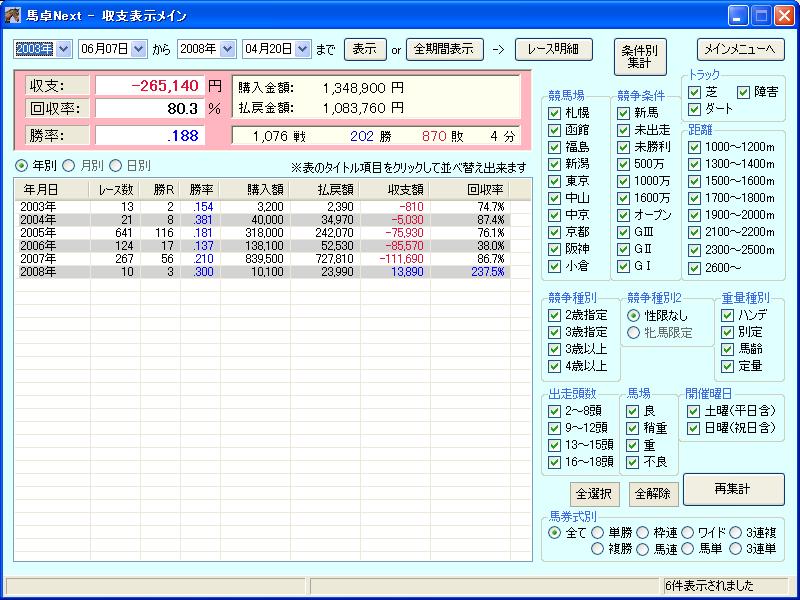
Task: Disable the ダート track checkbox
Action: pyautogui.click(x=694, y=108)
